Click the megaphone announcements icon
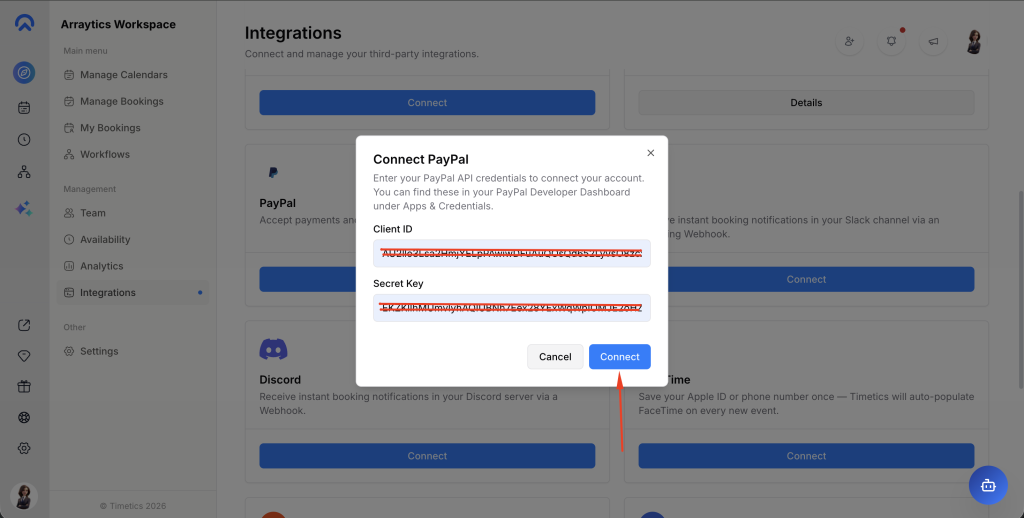This screenshot has width=1024, height=518. (x=933, y=42)
